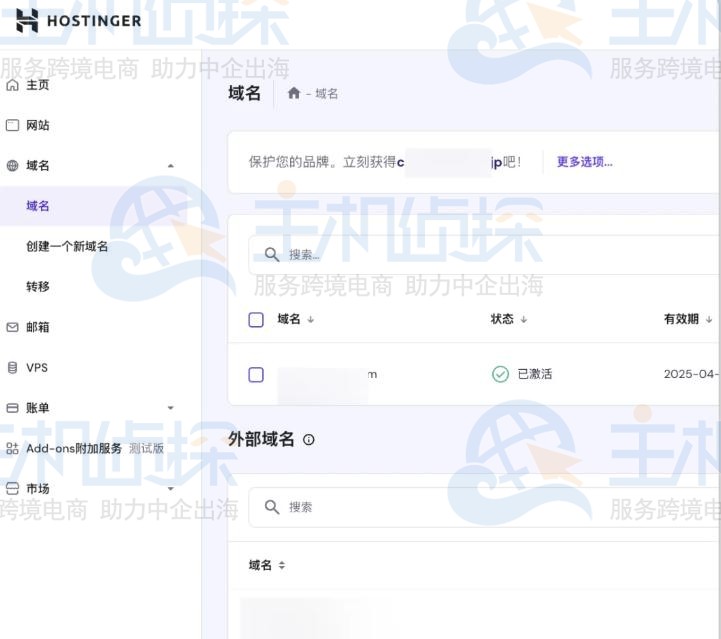Tick the checkbox on the 已激活 domain row

256,375
